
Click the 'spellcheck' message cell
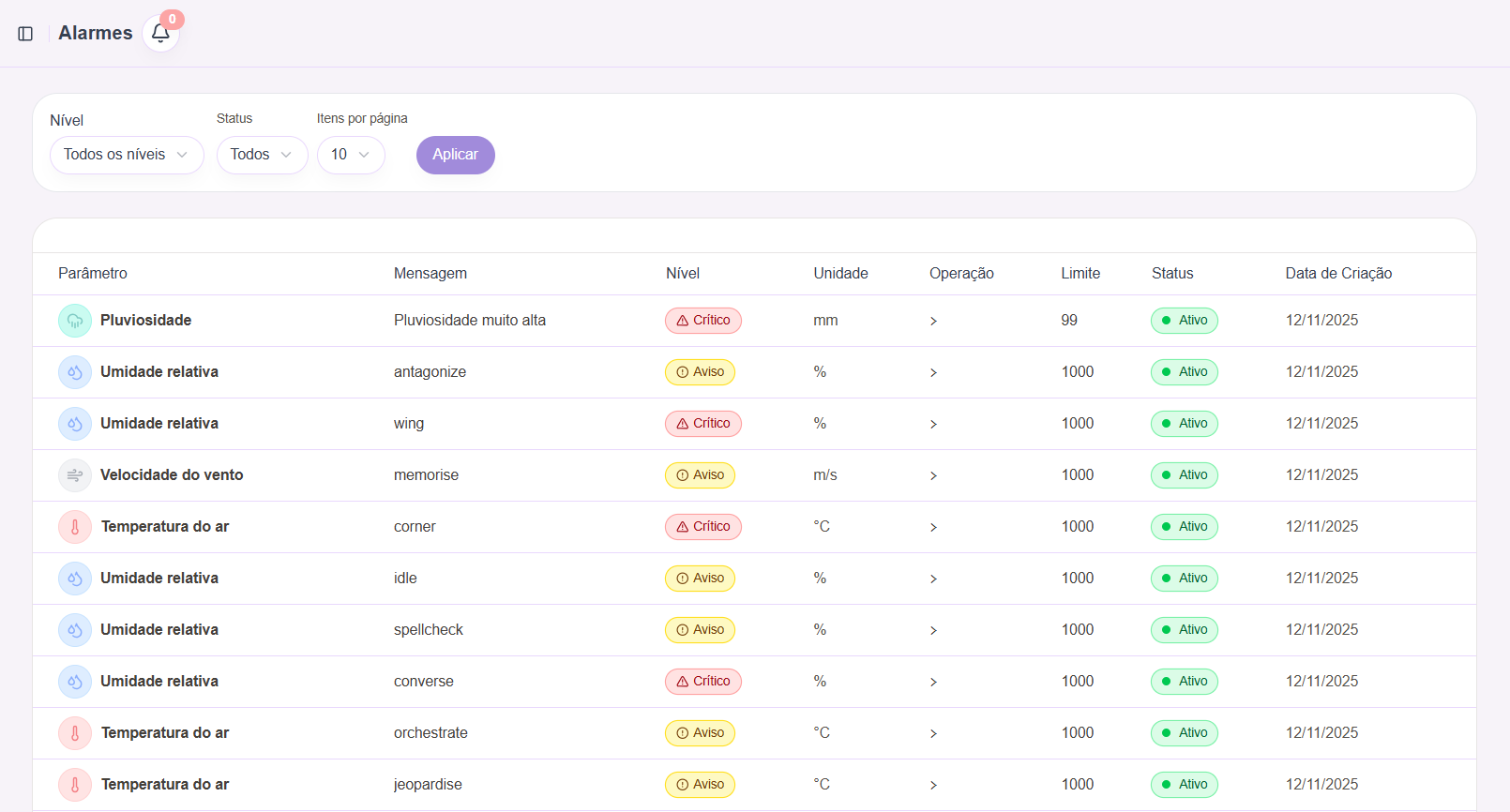click(x=429, y=630)
